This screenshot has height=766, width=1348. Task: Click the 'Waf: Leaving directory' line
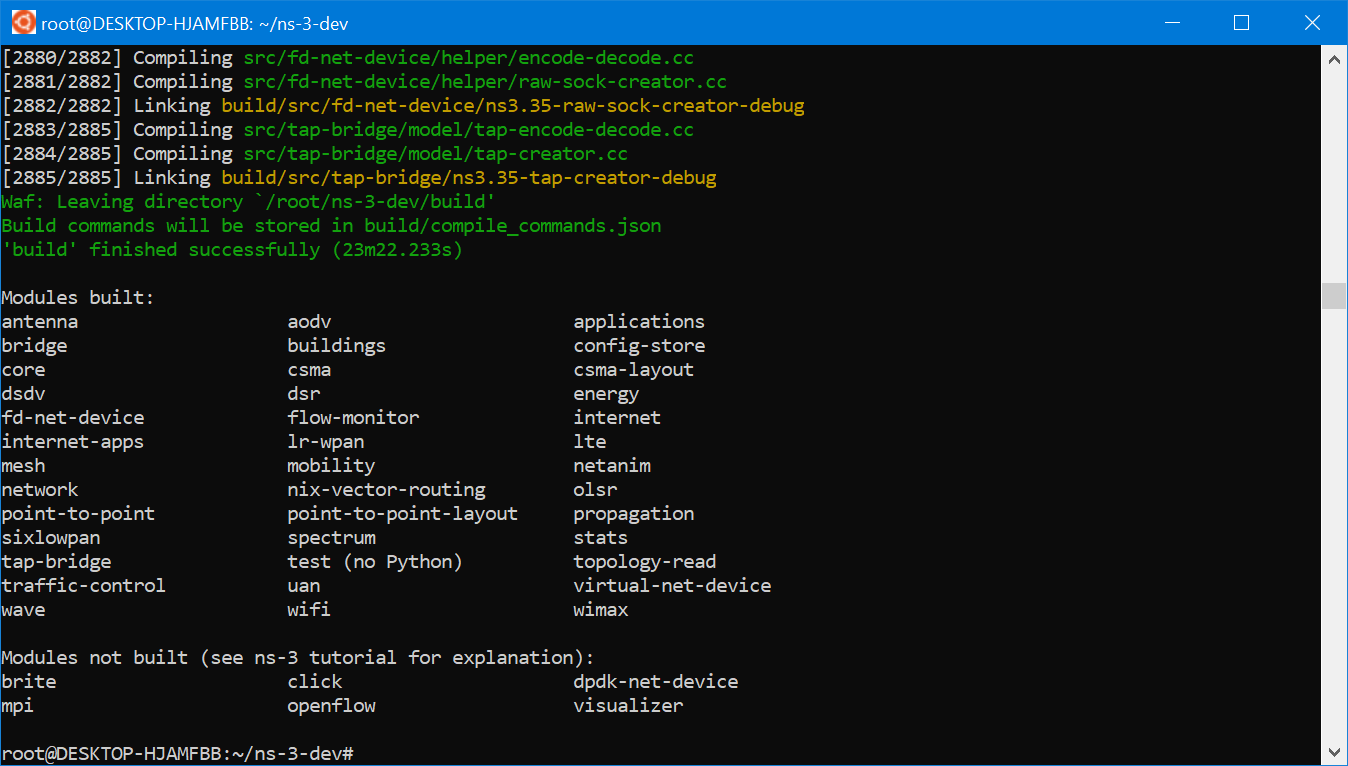coord(249,202)
